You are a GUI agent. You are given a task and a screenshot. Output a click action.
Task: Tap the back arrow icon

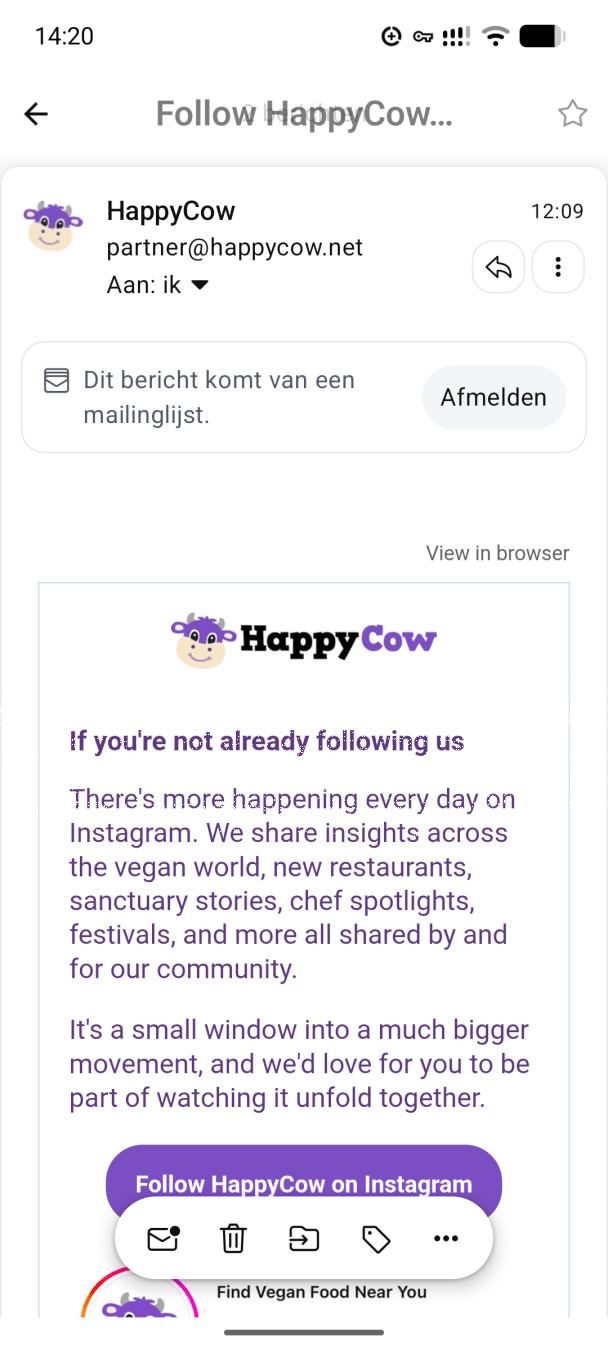pos(36,114)
